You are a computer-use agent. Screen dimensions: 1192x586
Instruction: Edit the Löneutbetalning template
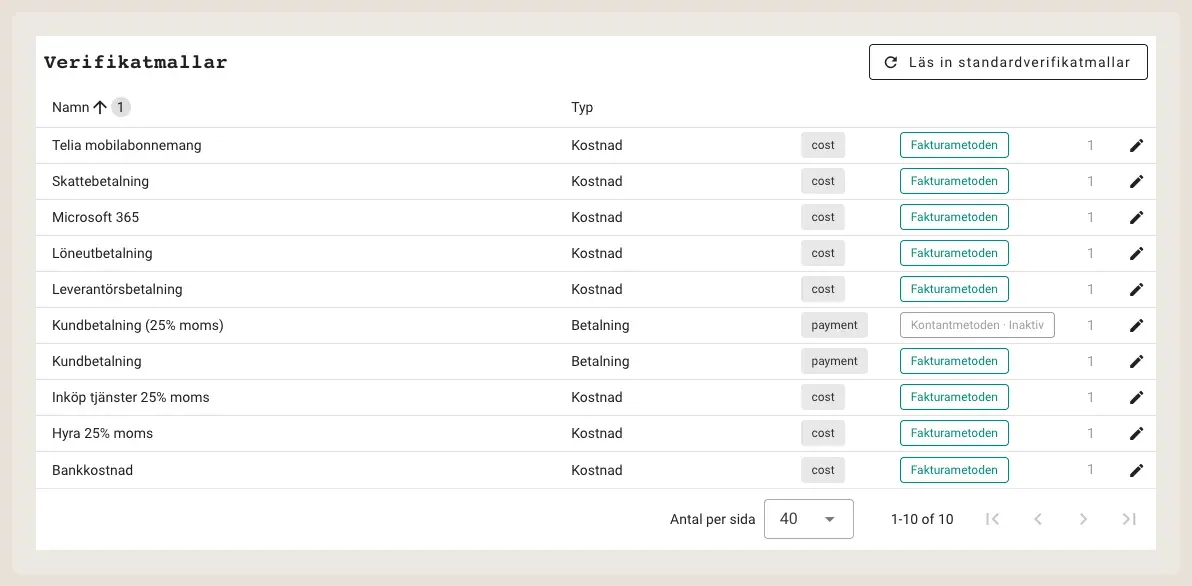pyautogui.click(x=1137, y=253)
